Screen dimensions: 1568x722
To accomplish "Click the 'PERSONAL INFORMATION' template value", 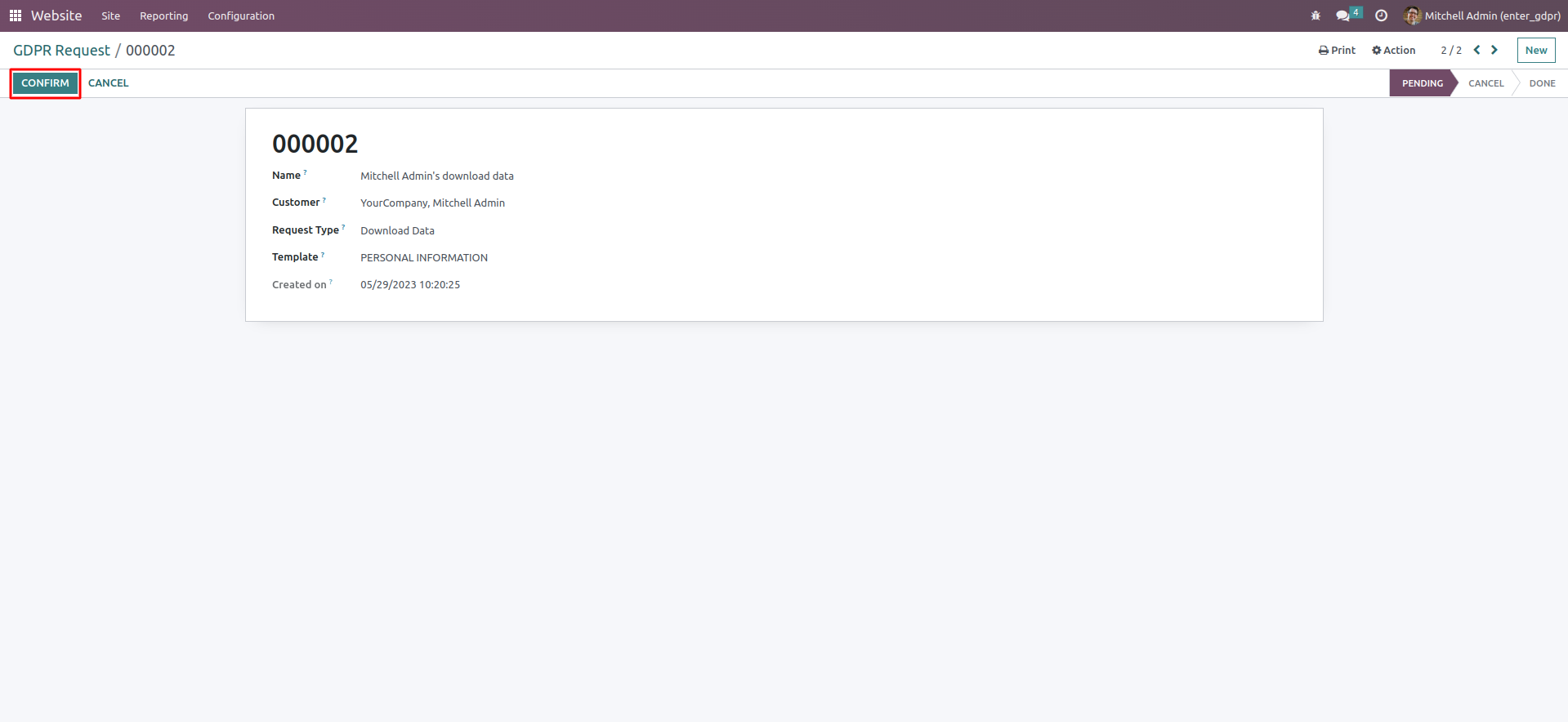I will pos(424,257).
